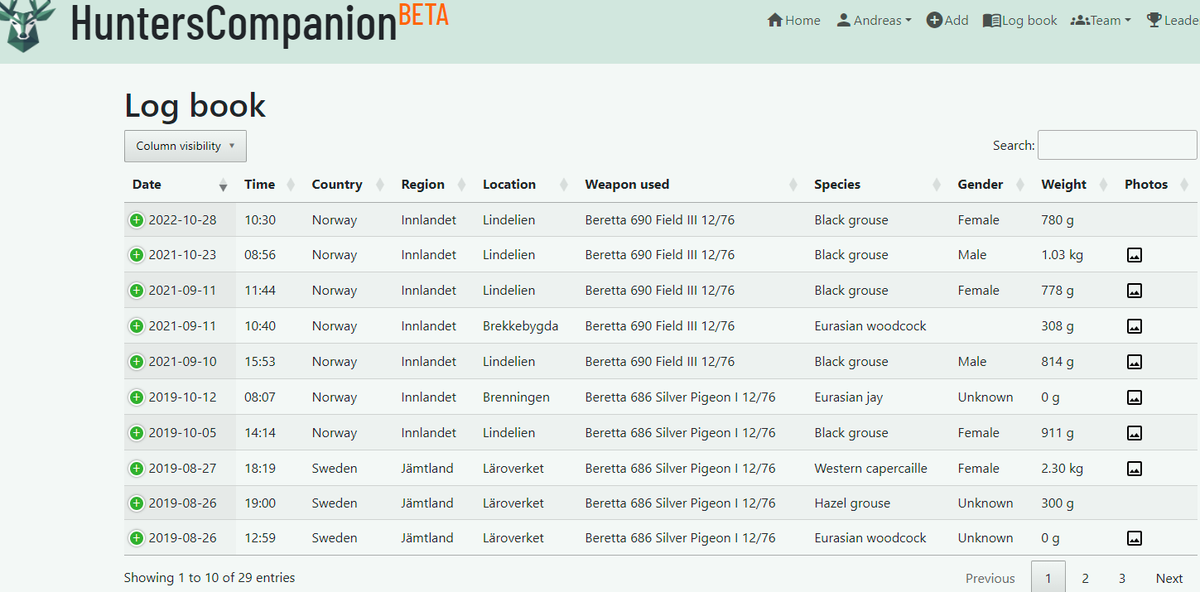1200x592 pixels.
Task: Click the Hazel grouse species cell
Action: pos(852,503)
